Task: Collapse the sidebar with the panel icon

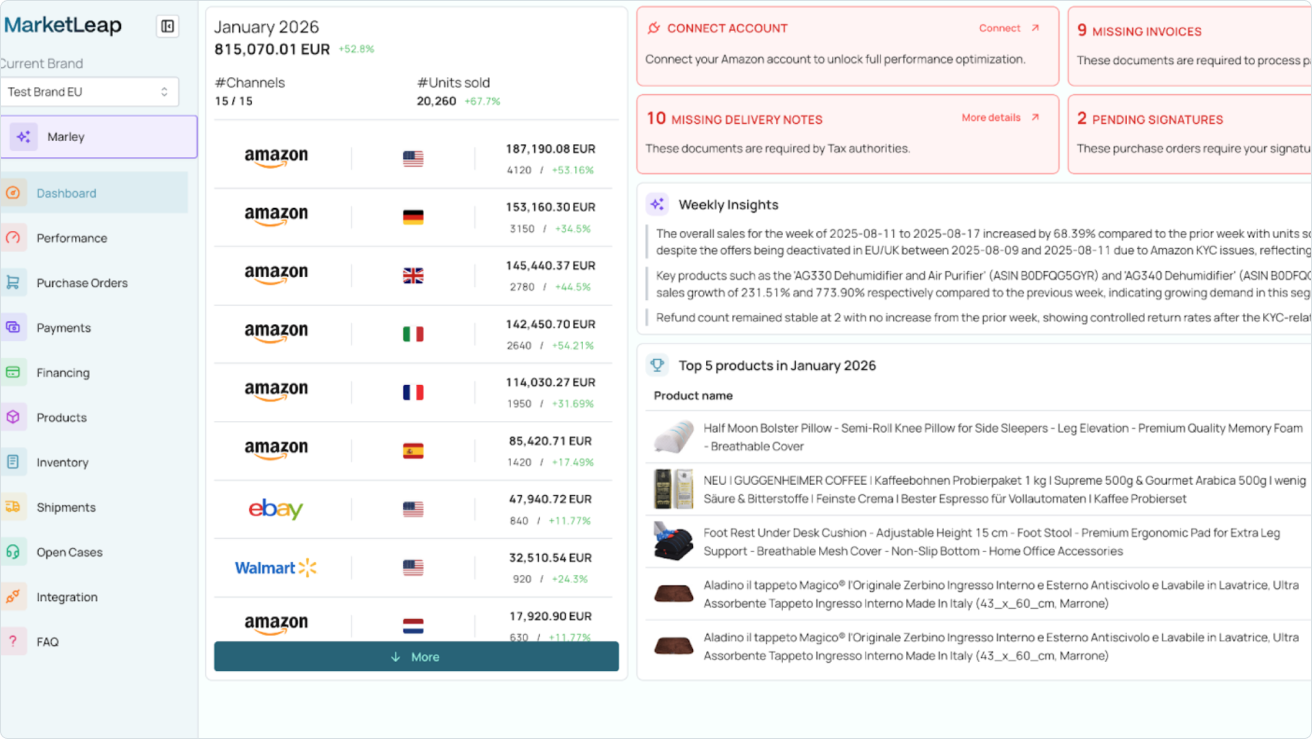Action: coord(168,26)
